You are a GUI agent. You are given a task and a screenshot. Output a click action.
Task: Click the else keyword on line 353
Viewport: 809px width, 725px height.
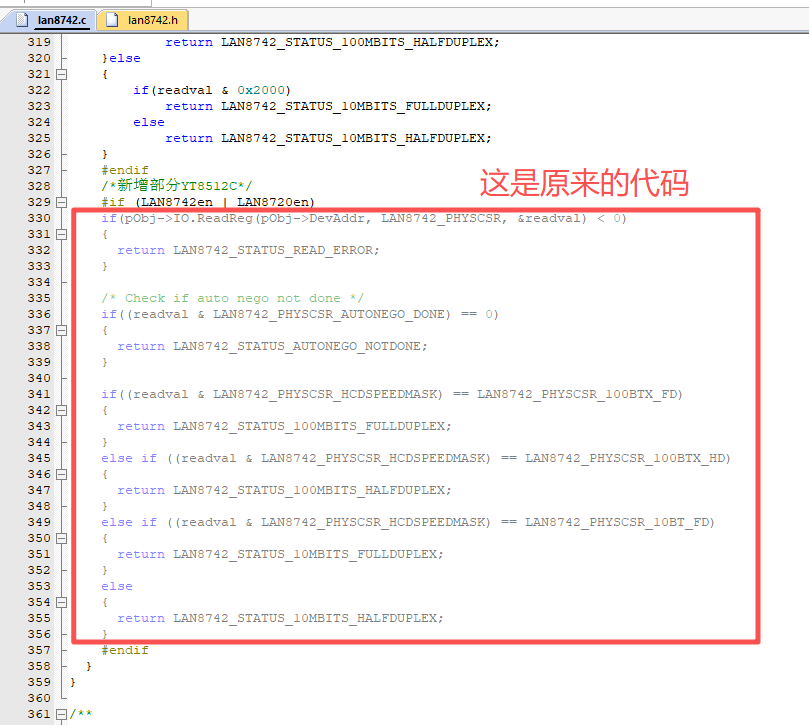coord(117,586)
